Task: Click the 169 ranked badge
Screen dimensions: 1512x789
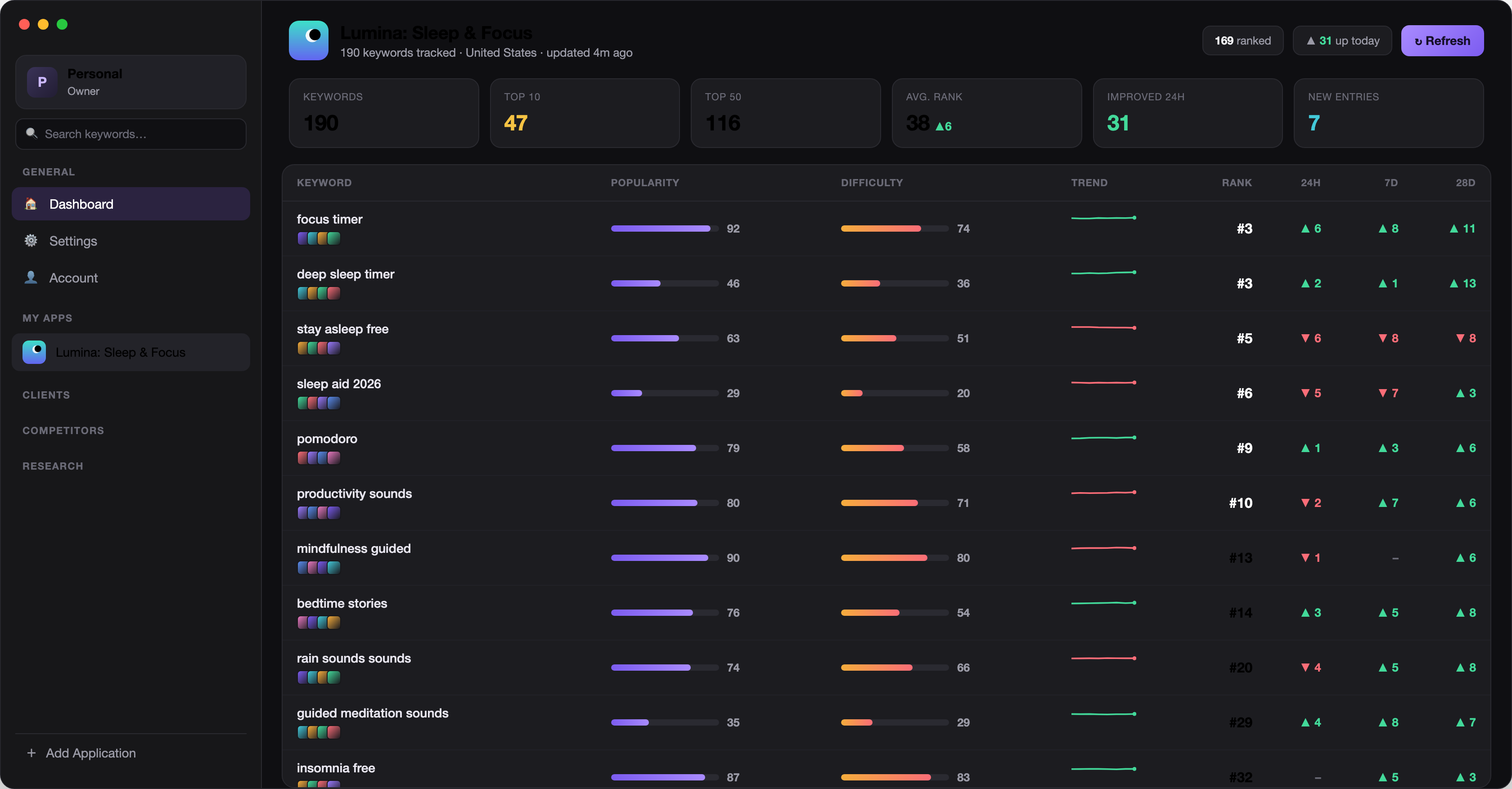Action: pyautogui.click(x=1242, y=40)
